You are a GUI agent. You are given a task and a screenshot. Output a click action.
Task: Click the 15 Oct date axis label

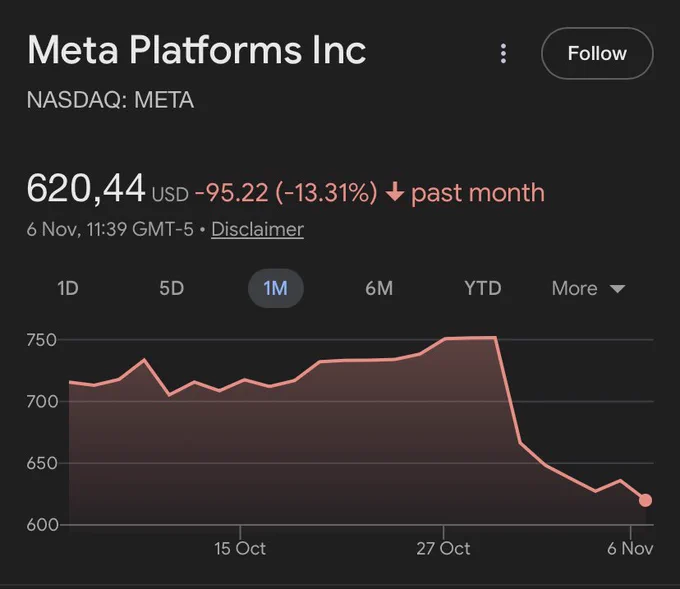[240, 549]
